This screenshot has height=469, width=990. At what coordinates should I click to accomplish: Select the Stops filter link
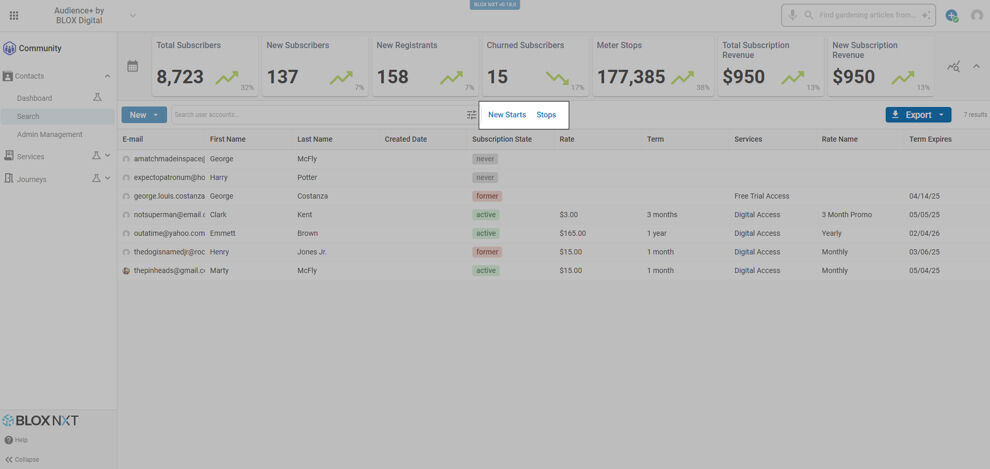click(546, 115)
